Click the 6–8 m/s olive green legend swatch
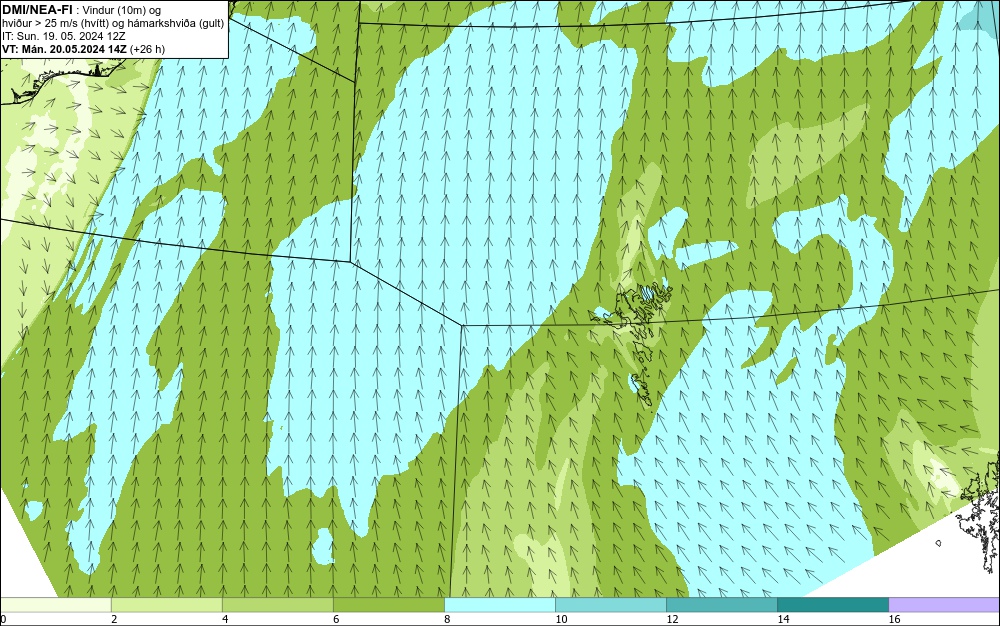This screenshot has height=626, width=1000. (388, 605)
